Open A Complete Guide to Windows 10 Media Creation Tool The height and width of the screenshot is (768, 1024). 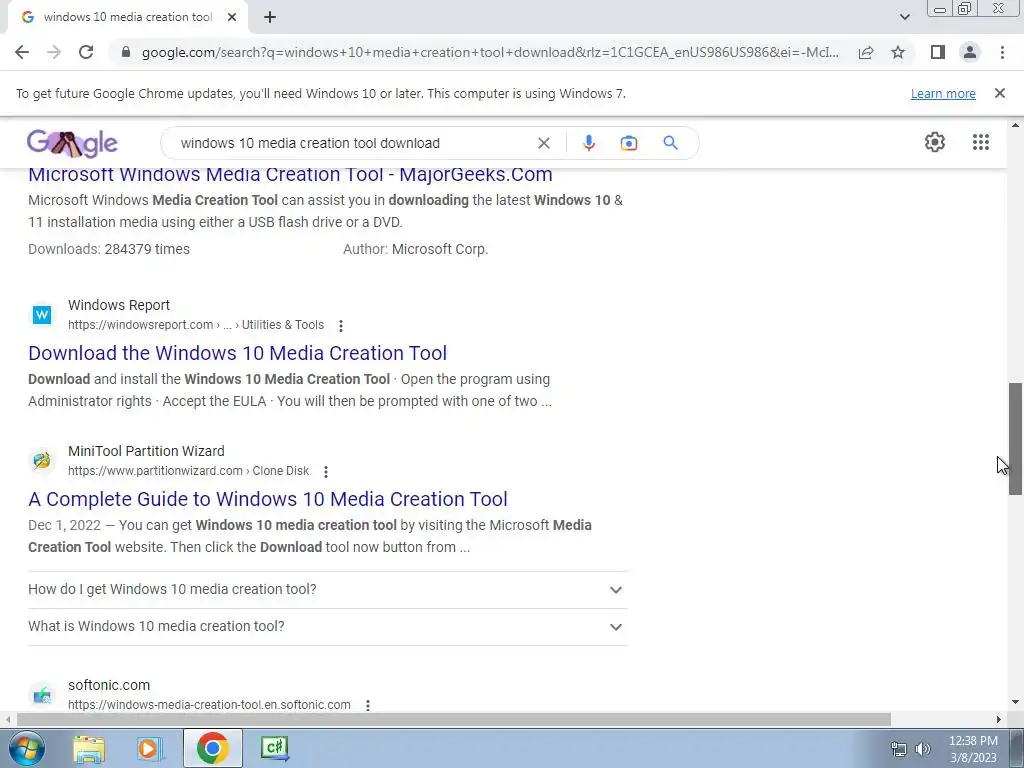(268, 500)
